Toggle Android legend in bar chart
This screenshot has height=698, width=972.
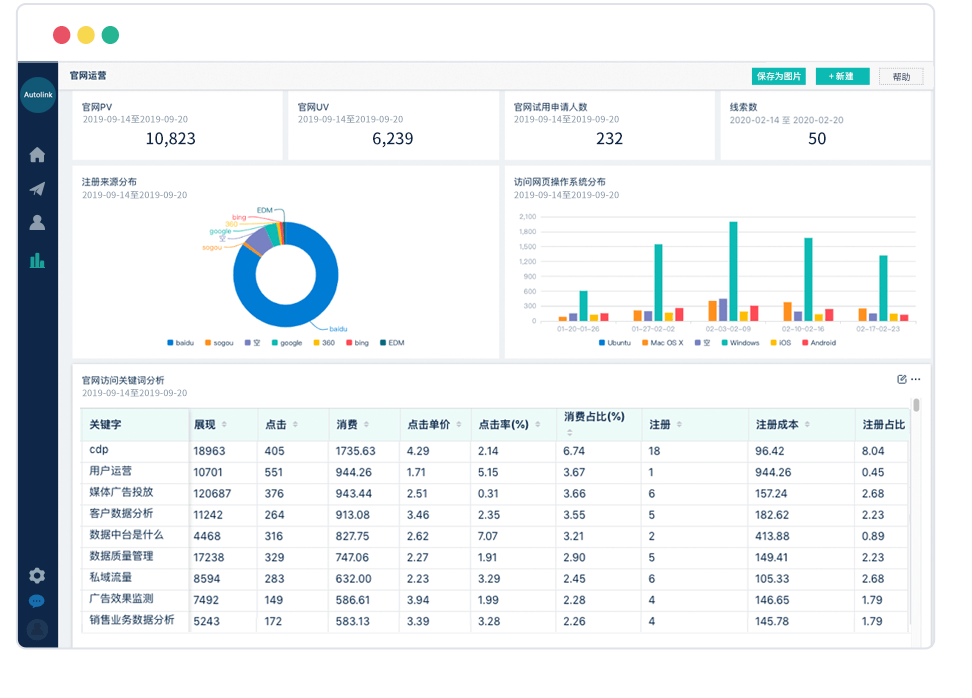point(819,343)
